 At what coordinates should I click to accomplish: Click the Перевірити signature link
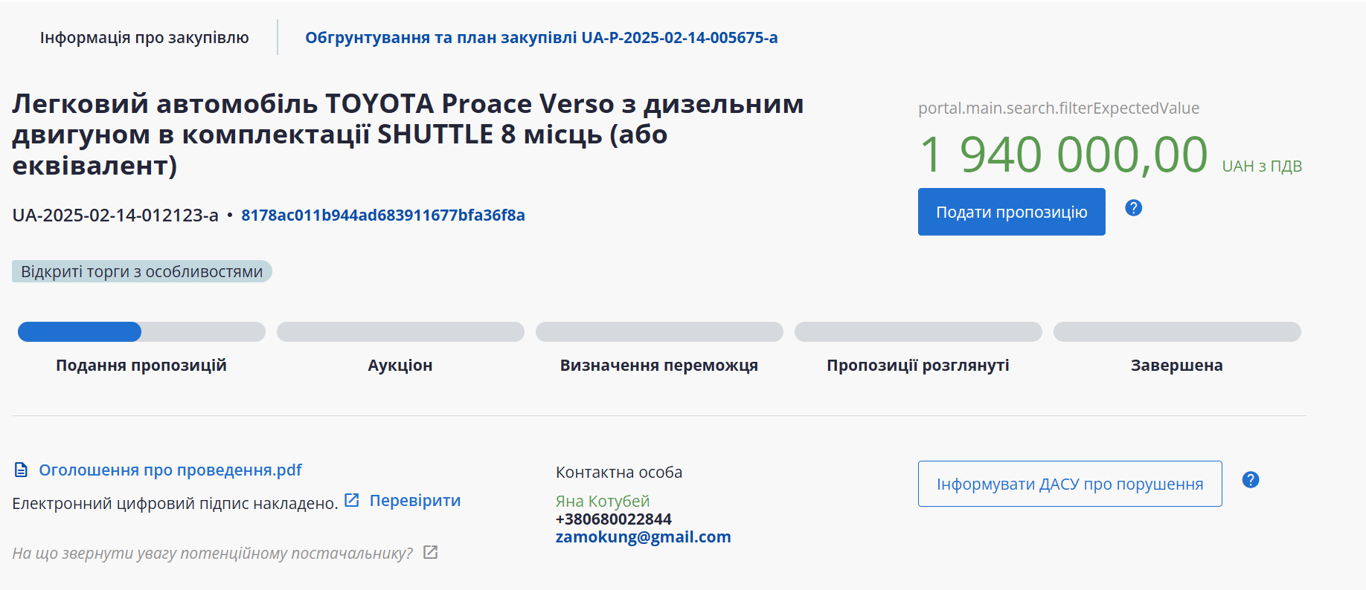(x=415, y=500)
